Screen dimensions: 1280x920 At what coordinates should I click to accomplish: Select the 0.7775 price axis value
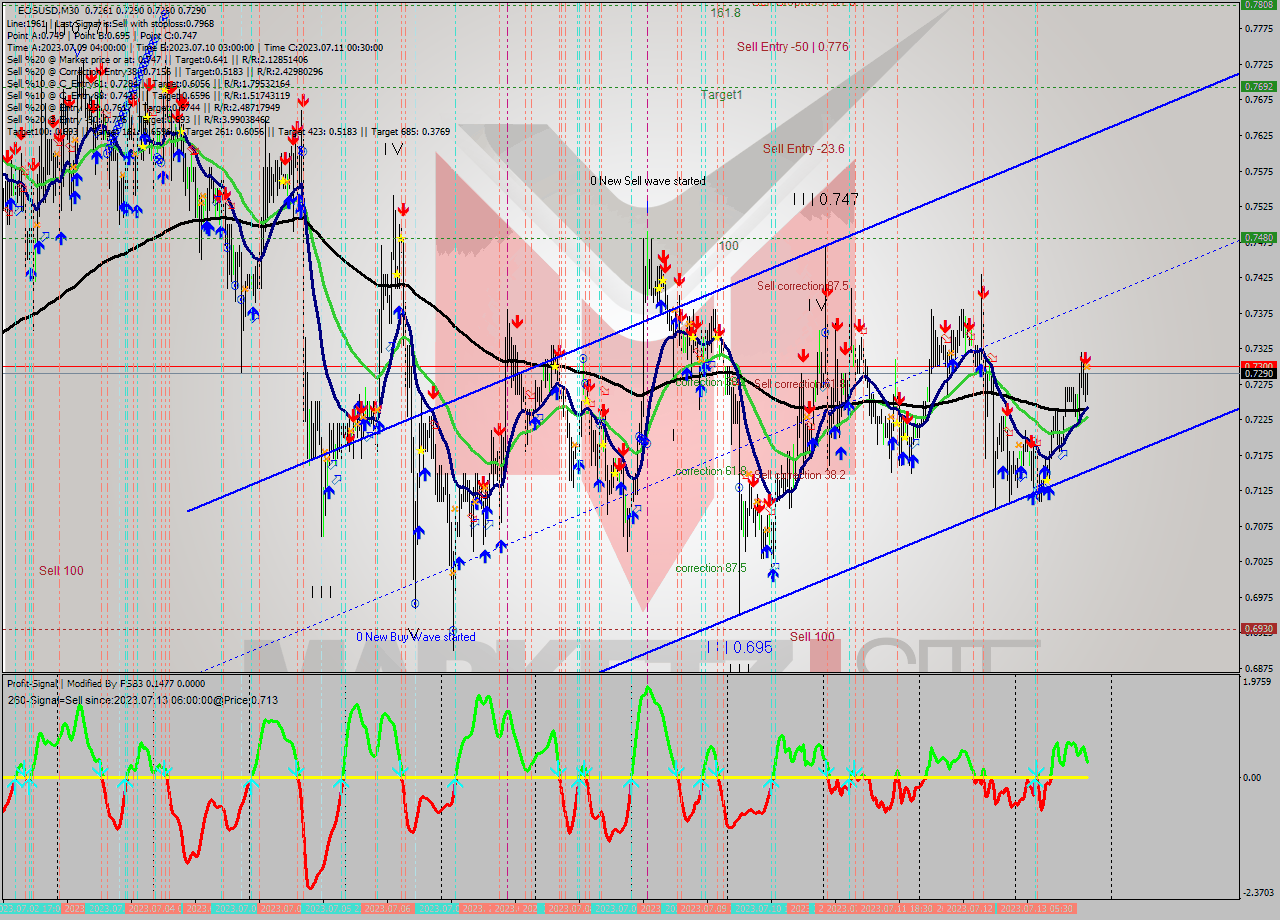(x=1259, y=29)
